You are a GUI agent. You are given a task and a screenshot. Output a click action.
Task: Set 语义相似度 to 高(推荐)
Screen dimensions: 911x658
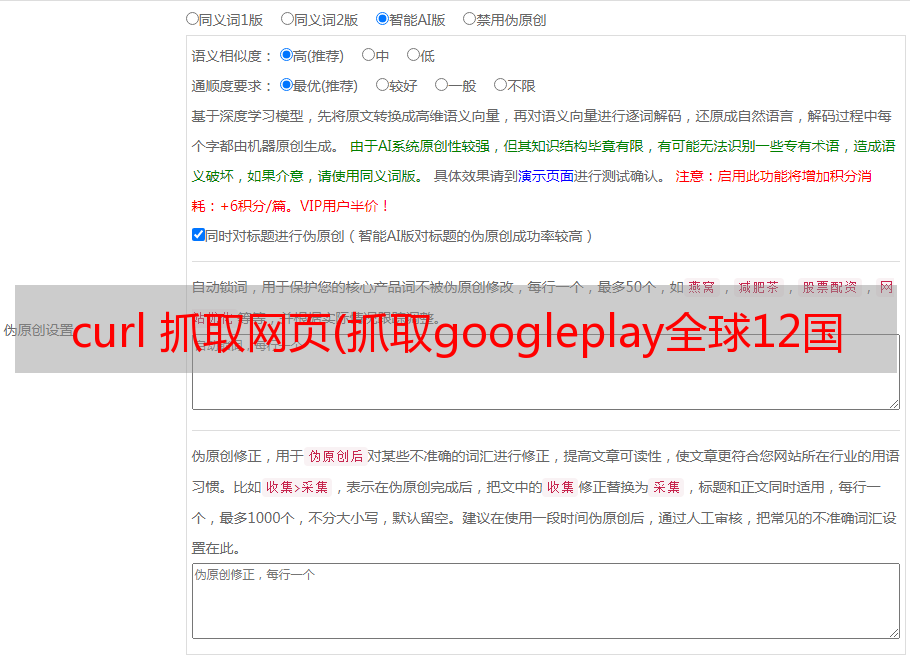[x=286, y=56]
